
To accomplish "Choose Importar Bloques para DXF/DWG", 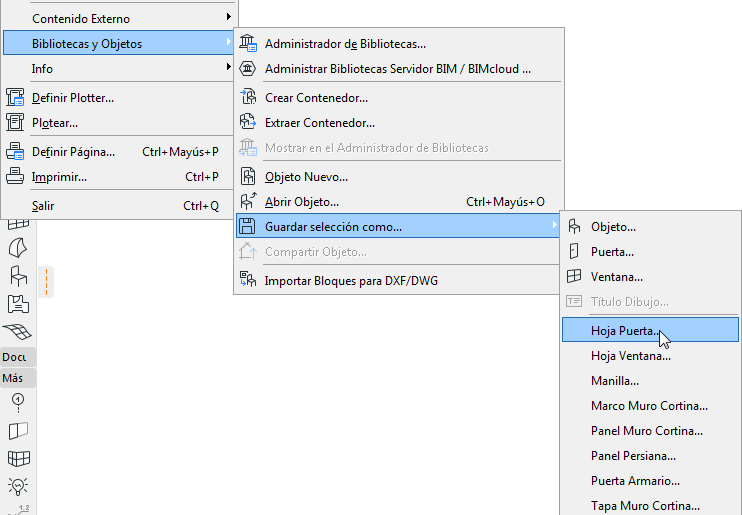I will click(x=398, y=281).
